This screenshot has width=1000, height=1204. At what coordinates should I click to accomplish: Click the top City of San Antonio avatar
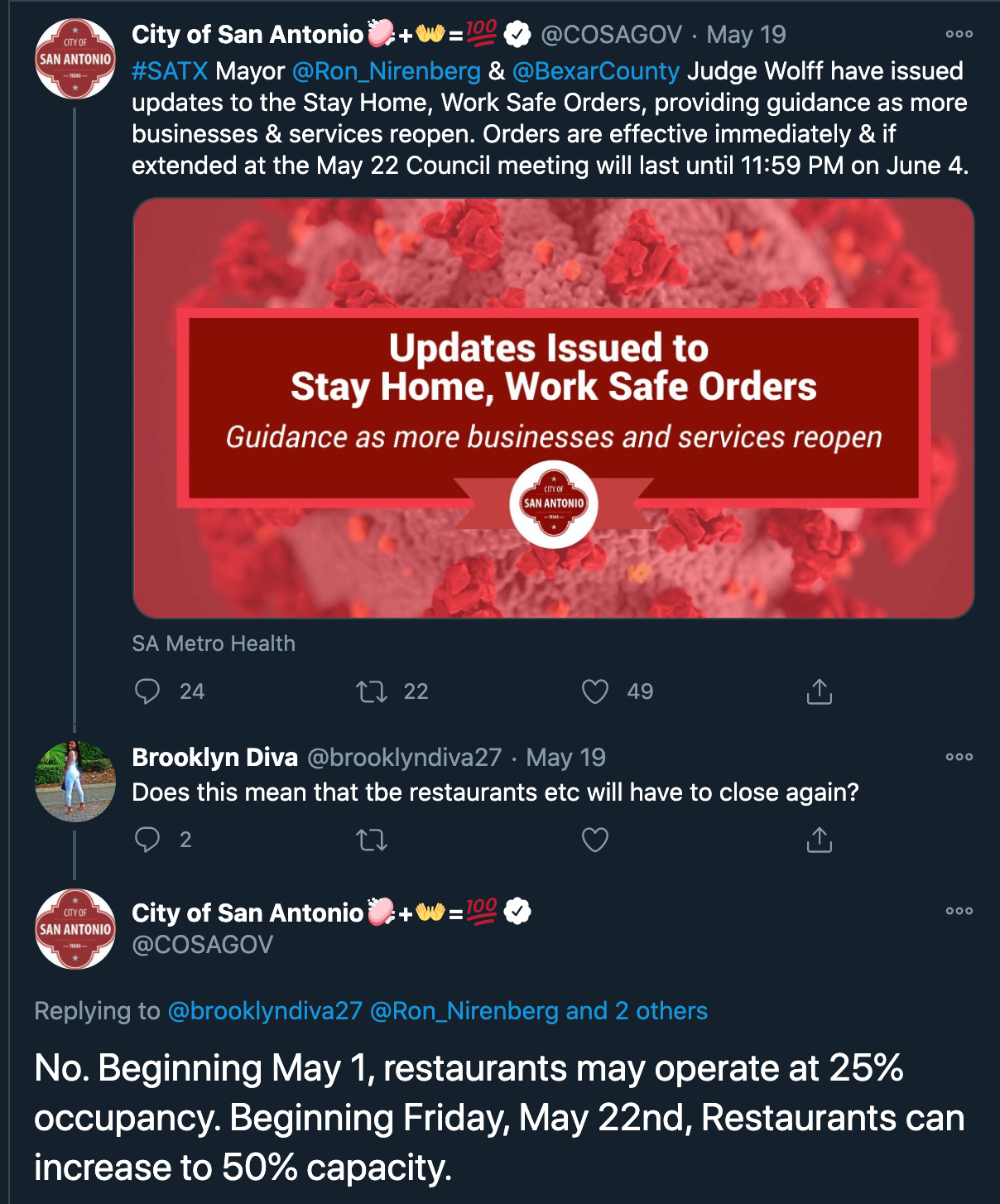75,59
